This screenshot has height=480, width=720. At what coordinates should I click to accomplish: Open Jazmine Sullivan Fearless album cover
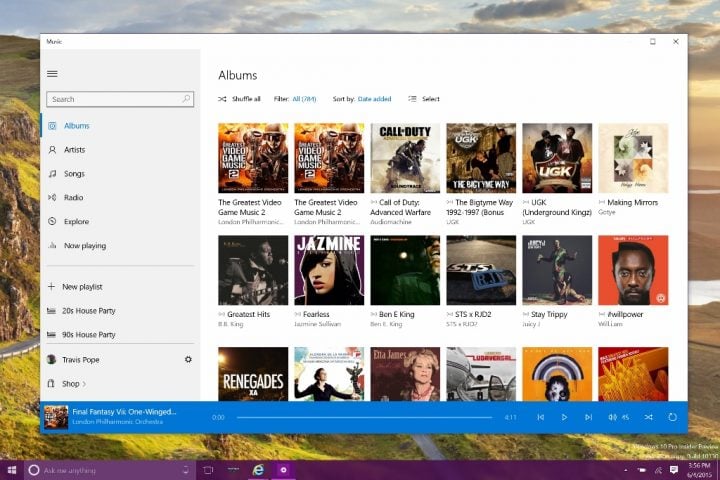tap(329, 270)
